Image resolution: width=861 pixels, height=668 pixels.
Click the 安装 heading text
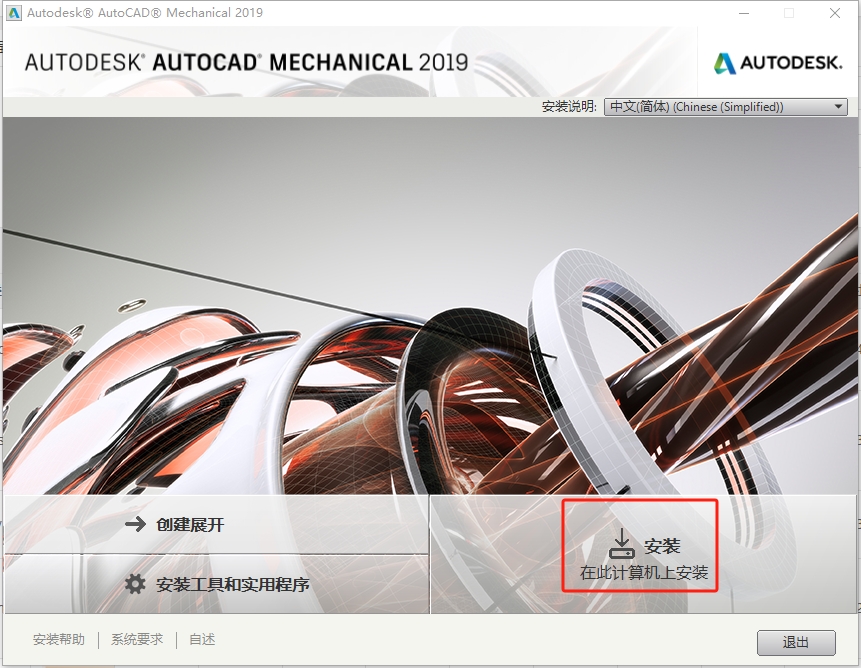(x=662, y=546)
